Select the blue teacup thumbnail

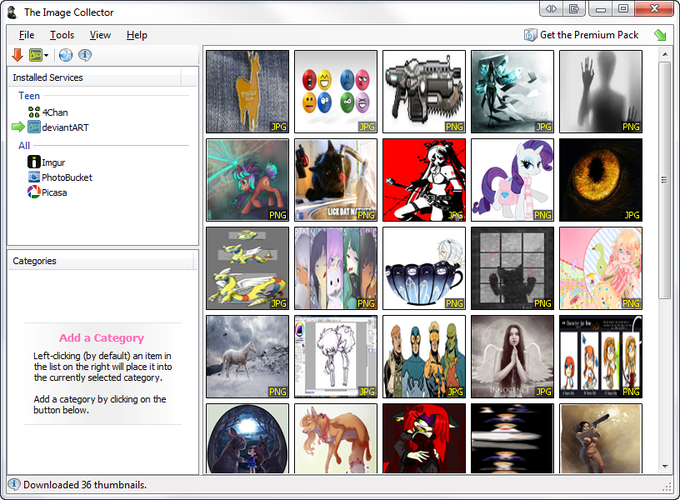pos(424,268)
